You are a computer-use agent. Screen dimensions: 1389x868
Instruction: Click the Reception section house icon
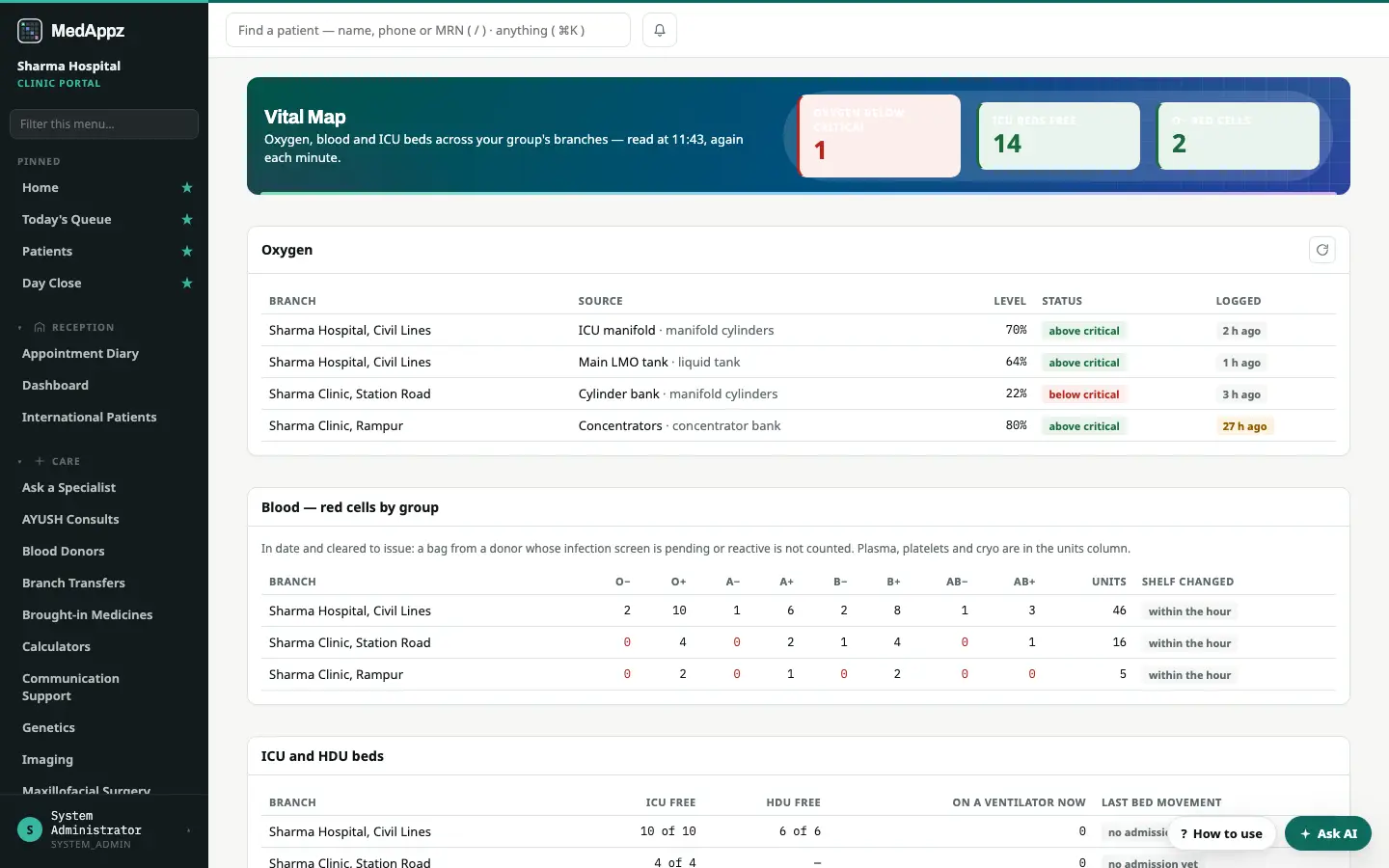40,327
